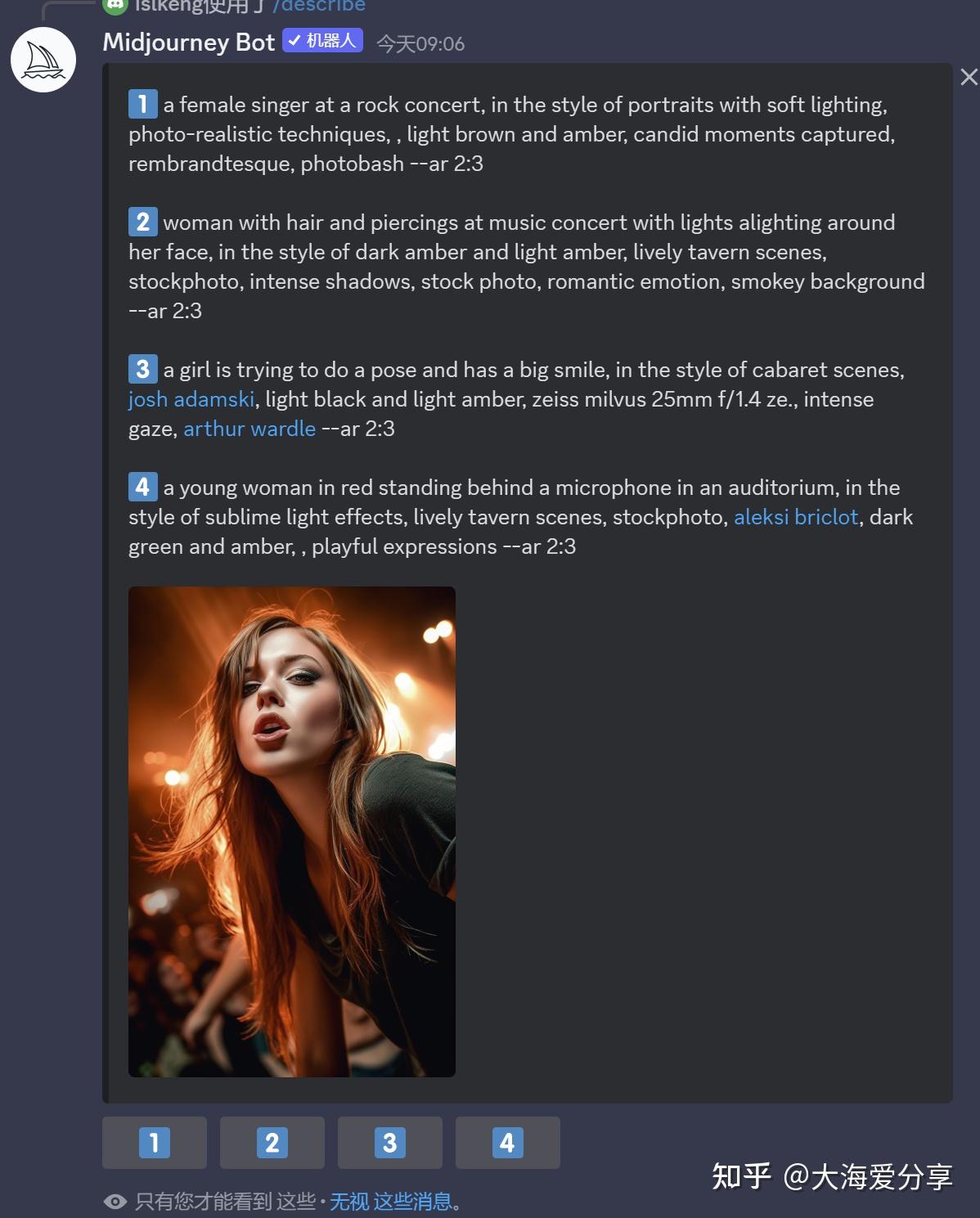Open the concert woman image preview

292,831
